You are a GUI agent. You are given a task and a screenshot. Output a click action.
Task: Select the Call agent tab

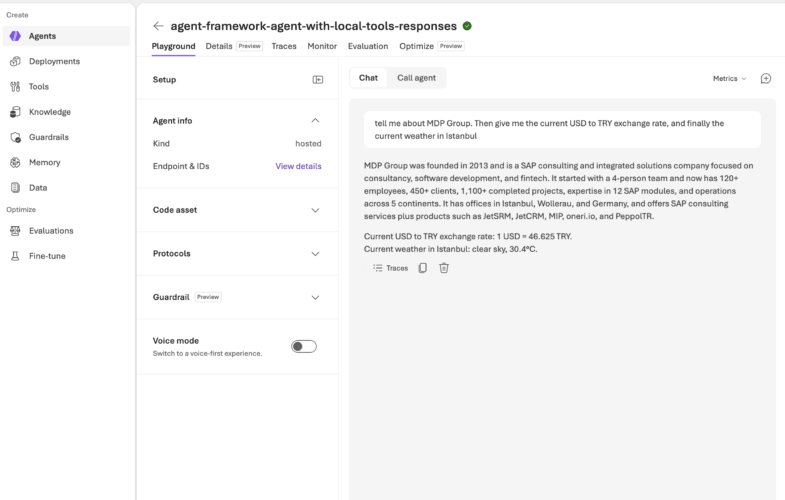pyautogui.click(x=417, y=78)
